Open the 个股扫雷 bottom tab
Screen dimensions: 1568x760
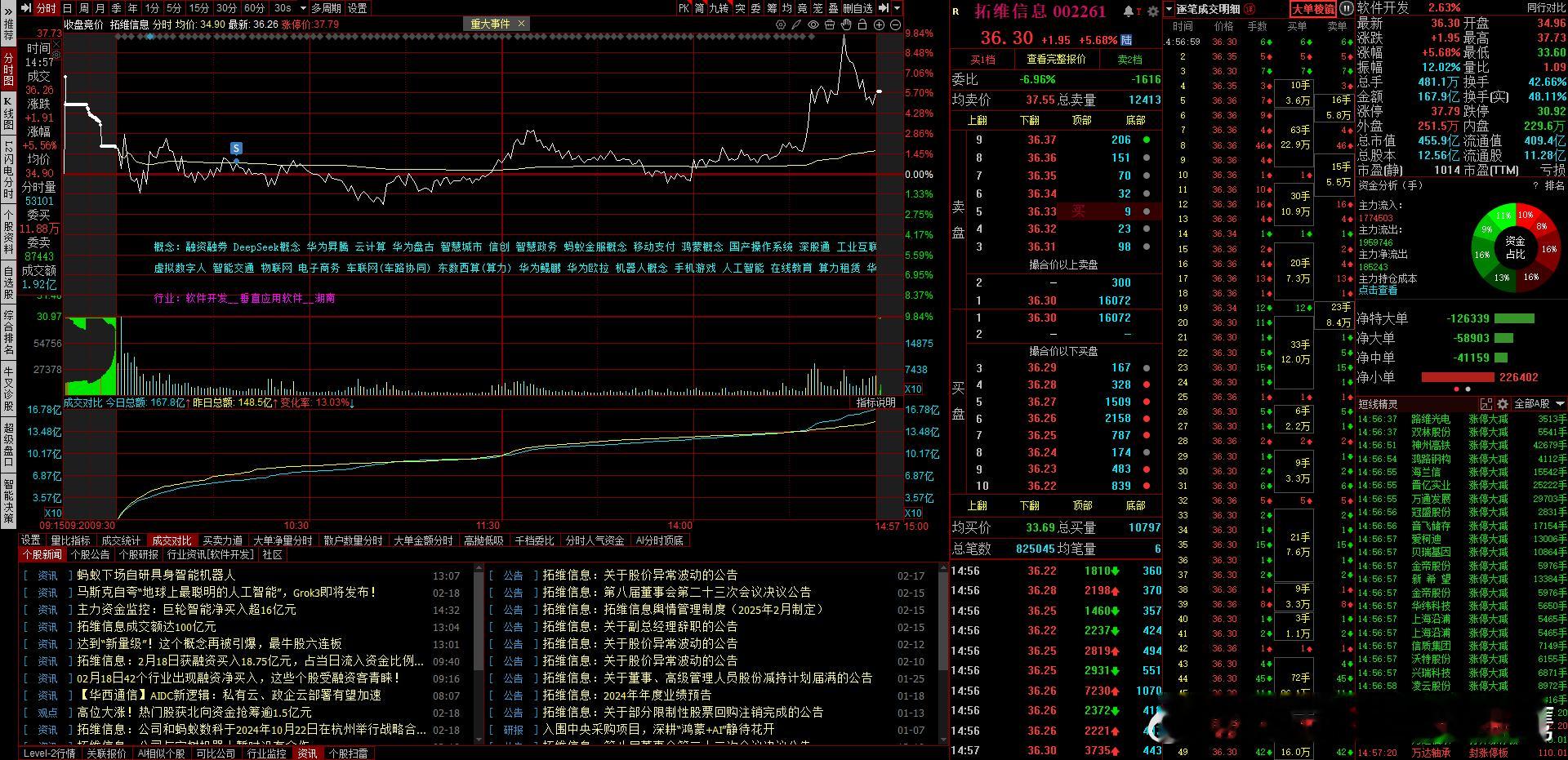[x=348, y=753]
